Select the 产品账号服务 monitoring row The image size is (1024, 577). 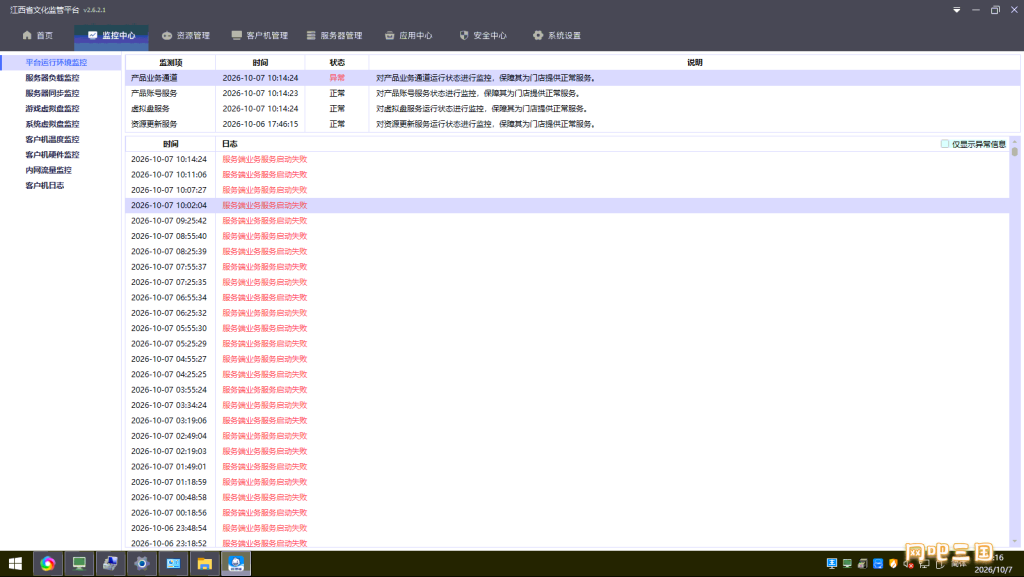pos(572,93)
